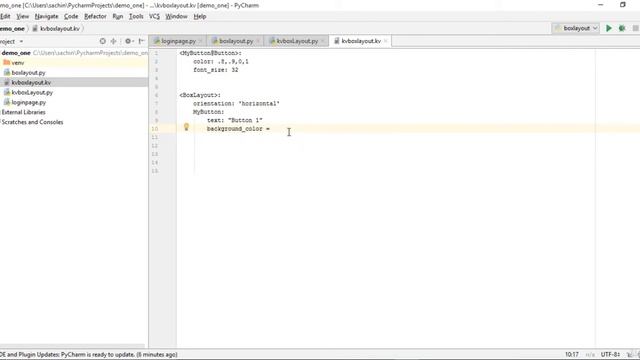Click the gray stop button in toolbar

(x=636, y=28)
